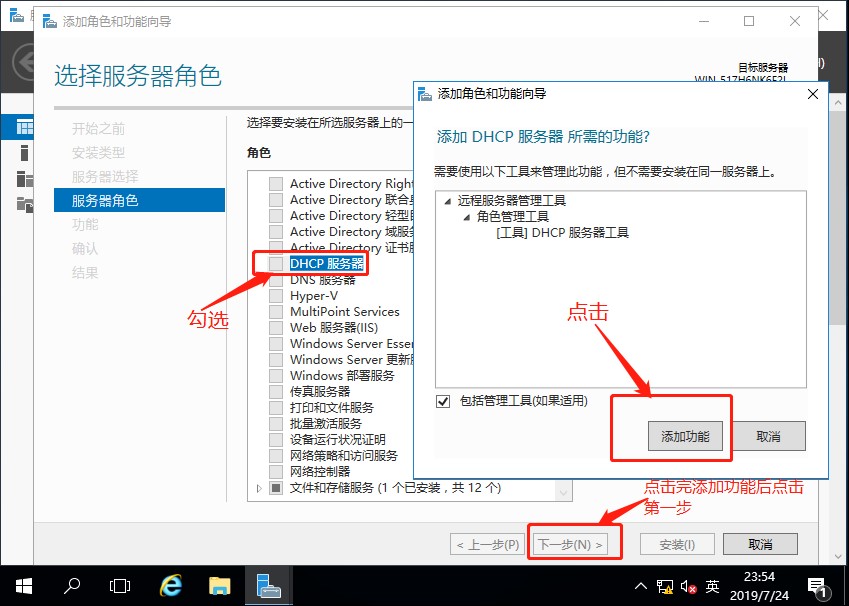
Task: Click 上一步(P) button
Action: 487,544
